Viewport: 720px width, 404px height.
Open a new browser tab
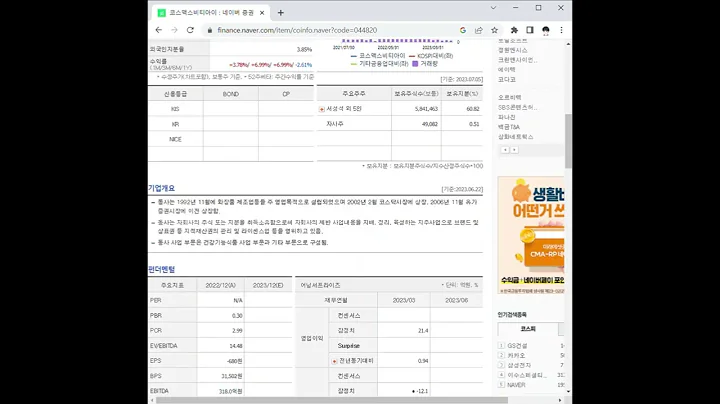[x=281, y=13]
